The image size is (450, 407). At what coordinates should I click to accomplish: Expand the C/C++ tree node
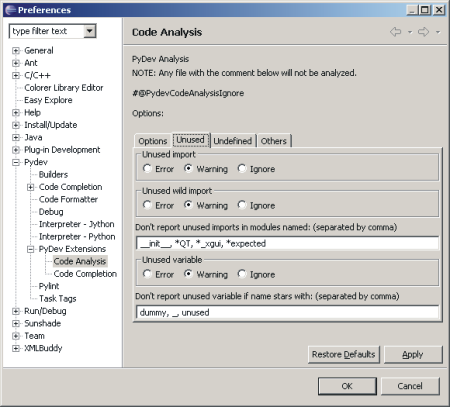tap(16, 75)
